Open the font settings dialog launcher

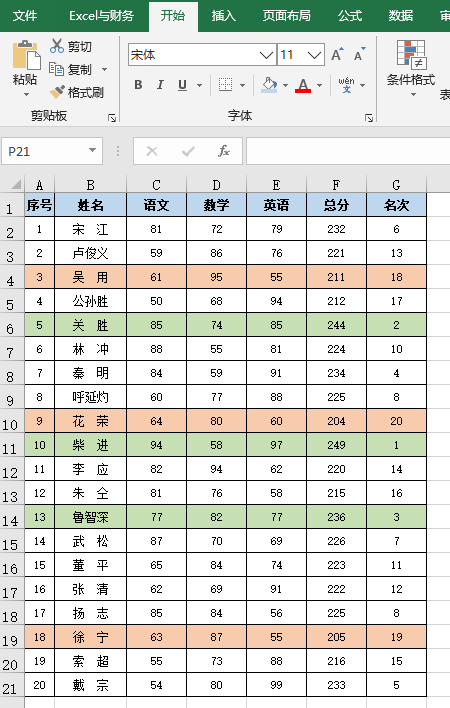369,118
